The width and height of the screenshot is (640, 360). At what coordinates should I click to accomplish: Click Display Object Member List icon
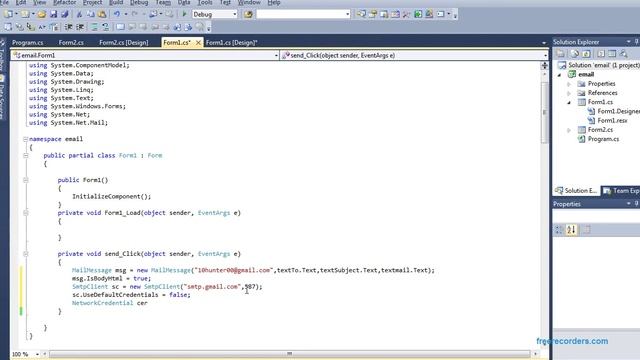coord(8,27)
